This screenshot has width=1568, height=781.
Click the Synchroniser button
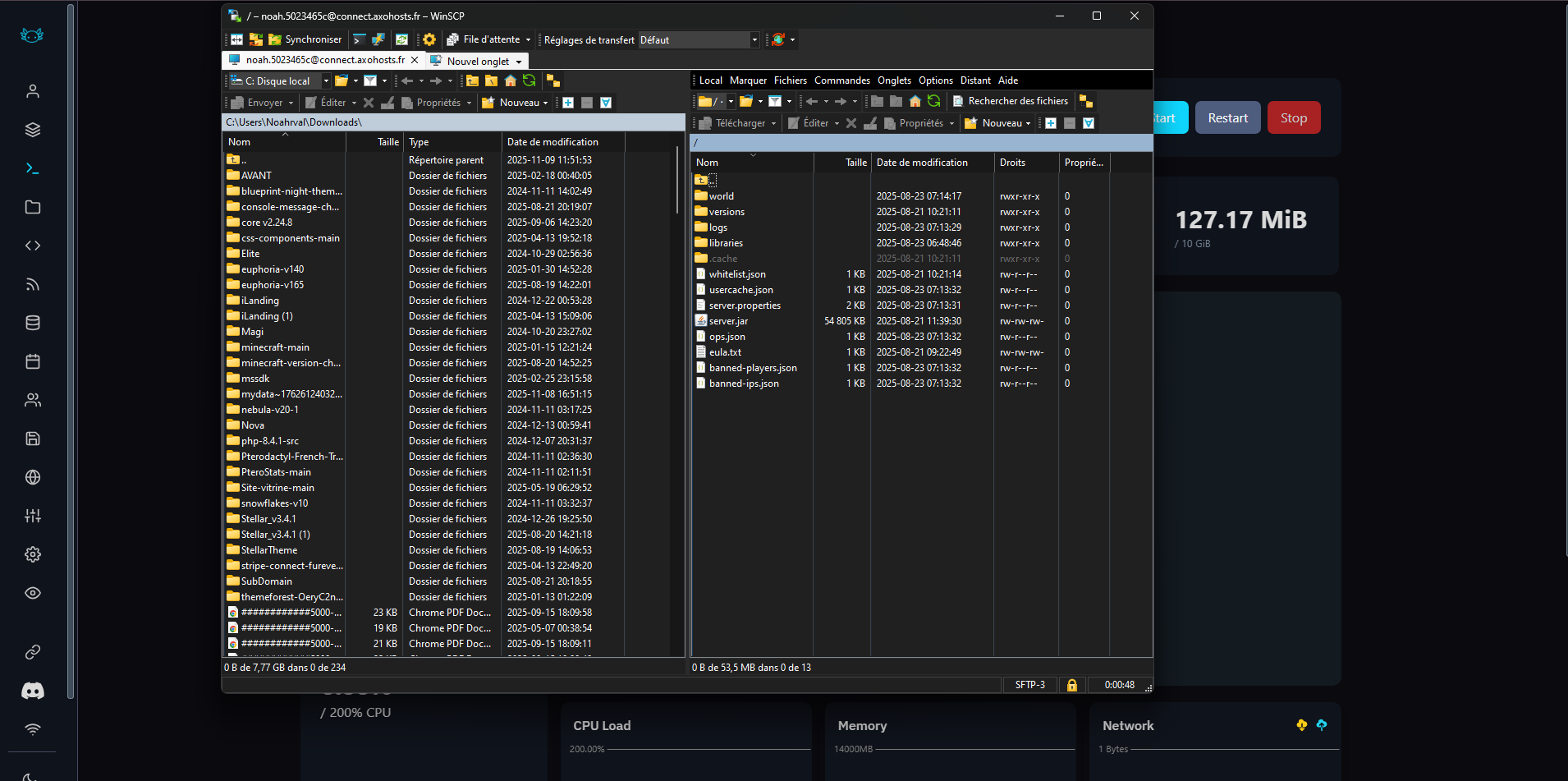click(305, 39)
